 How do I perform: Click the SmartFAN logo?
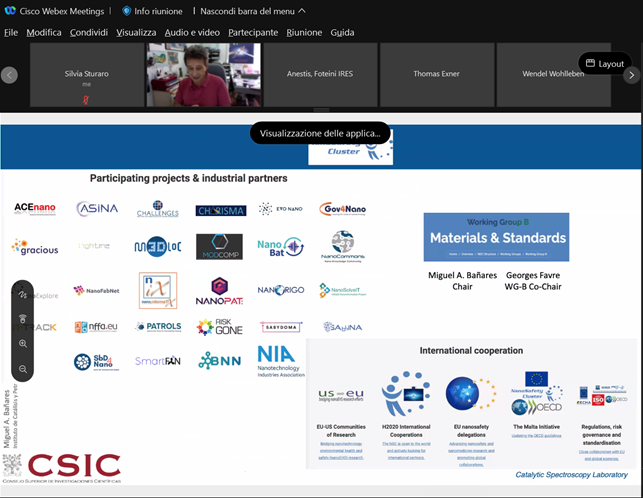(x=158, y=361)
